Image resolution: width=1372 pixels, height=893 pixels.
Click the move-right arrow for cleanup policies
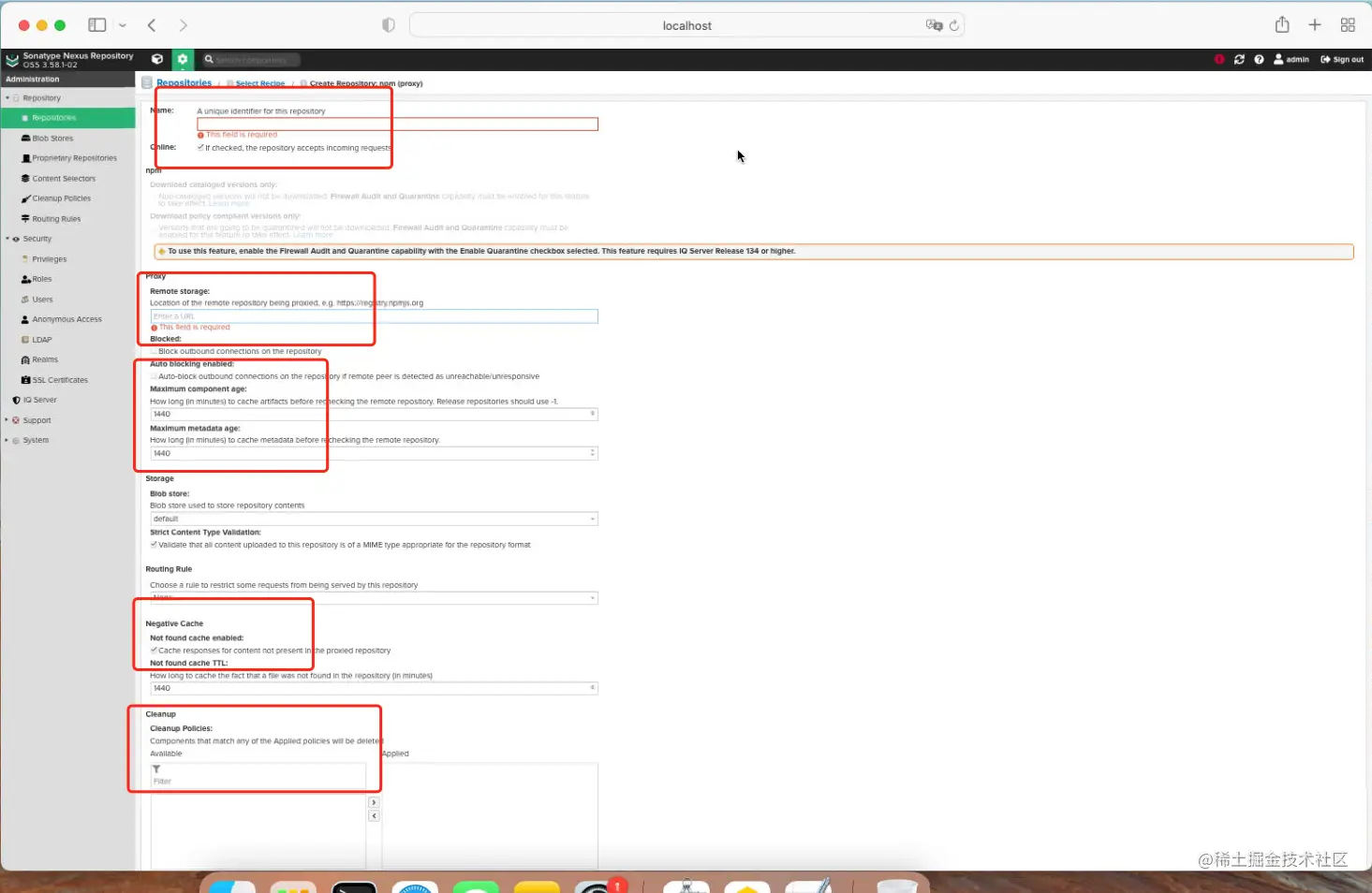point(374,802)
